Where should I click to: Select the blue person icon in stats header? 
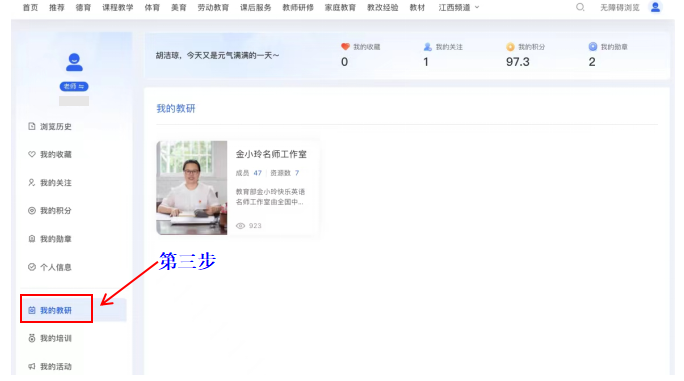pos(428,47)
